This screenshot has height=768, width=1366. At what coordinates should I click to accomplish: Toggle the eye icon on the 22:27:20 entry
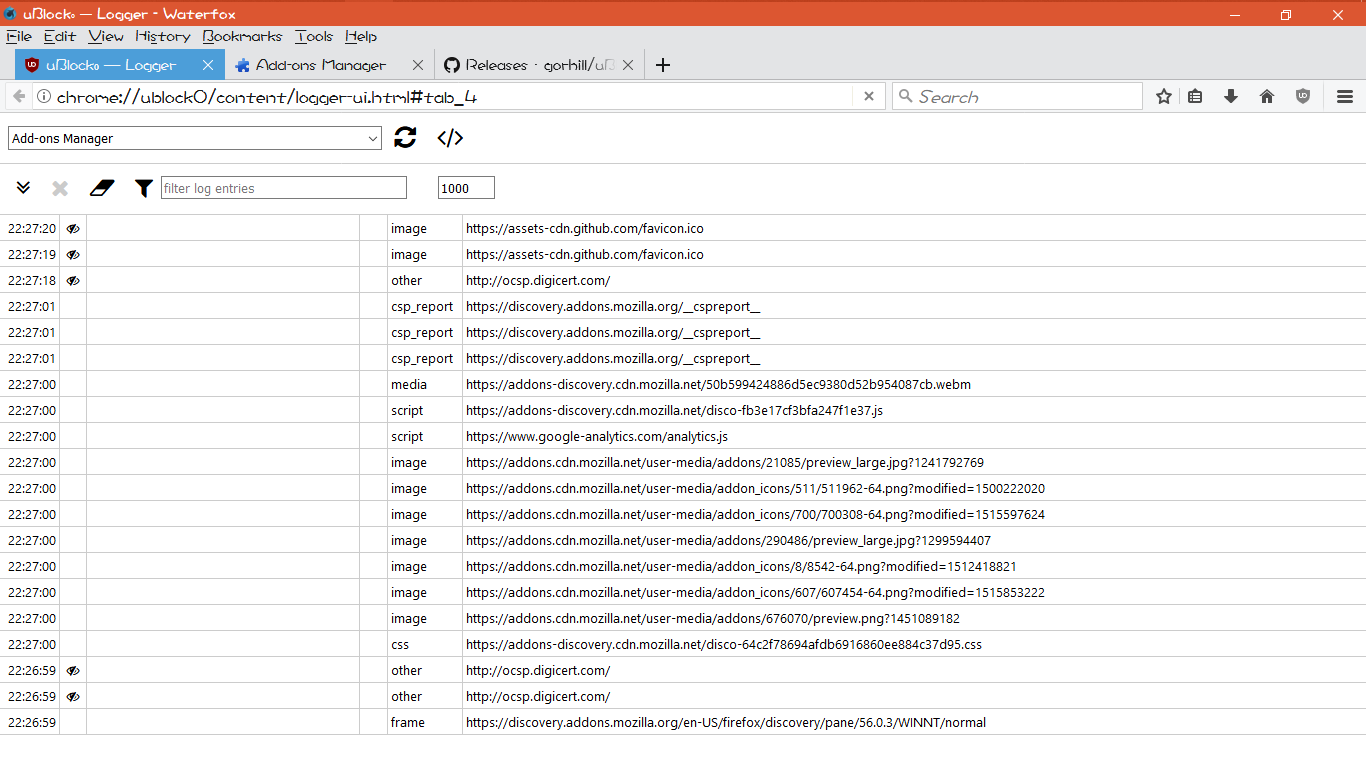click(71, 228)
